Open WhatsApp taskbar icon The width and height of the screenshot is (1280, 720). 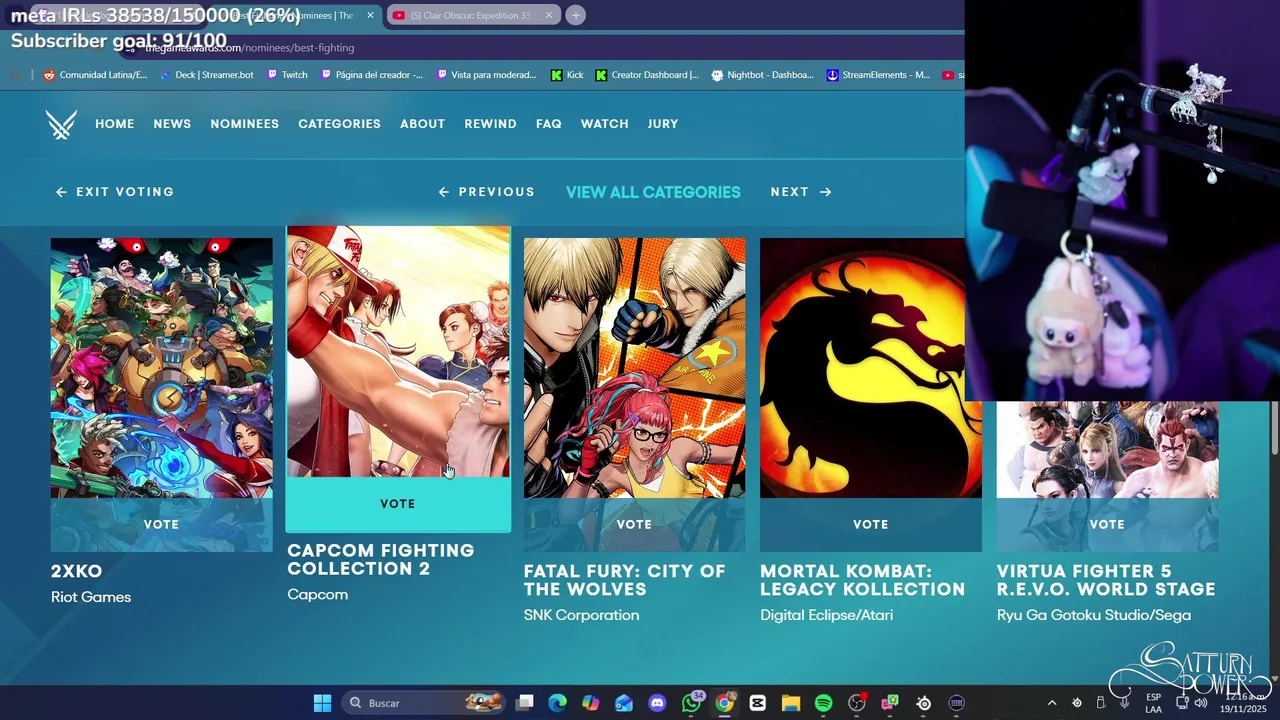coord(691,703)
